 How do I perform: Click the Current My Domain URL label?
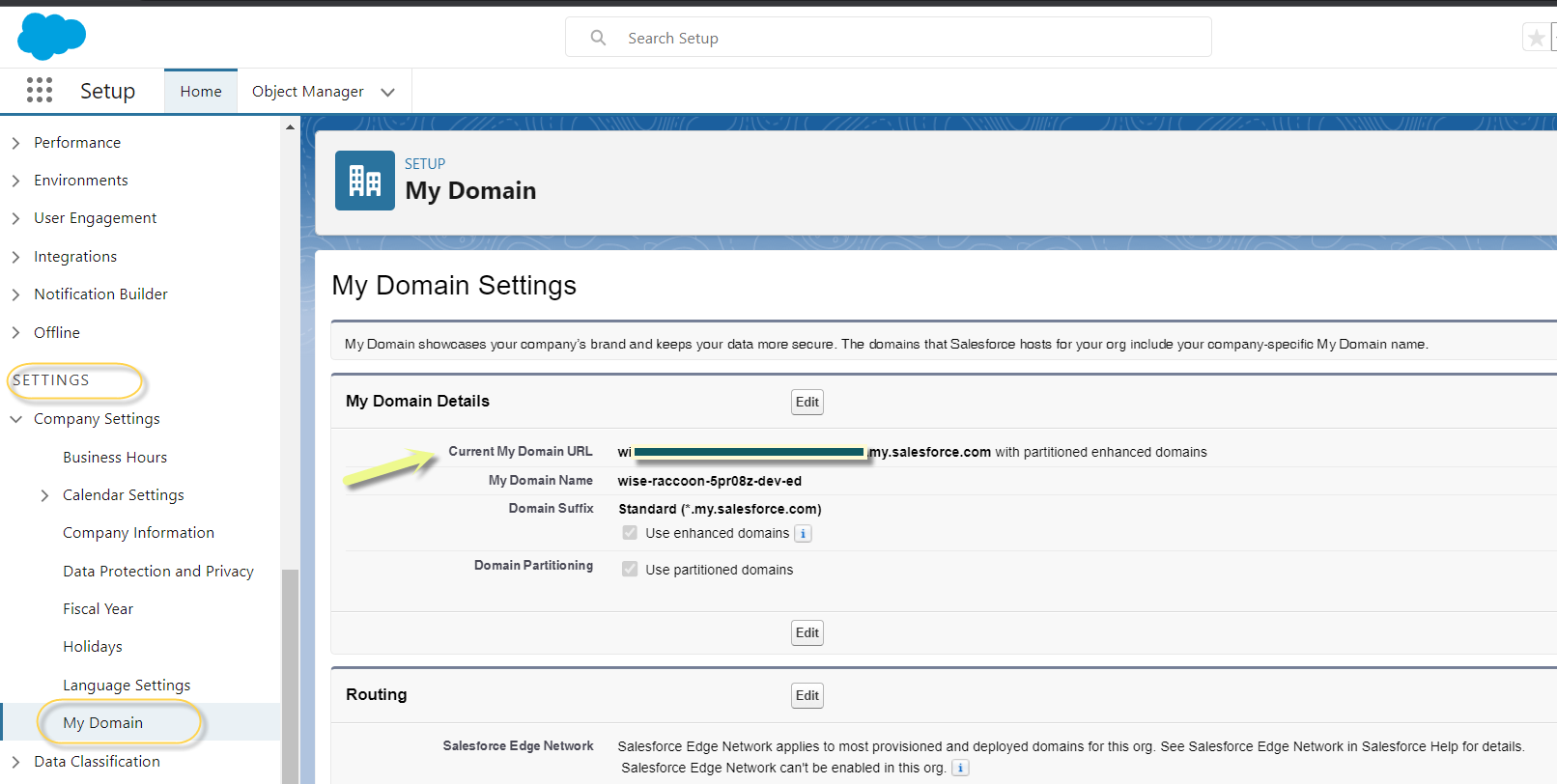[x=521, y=451]
